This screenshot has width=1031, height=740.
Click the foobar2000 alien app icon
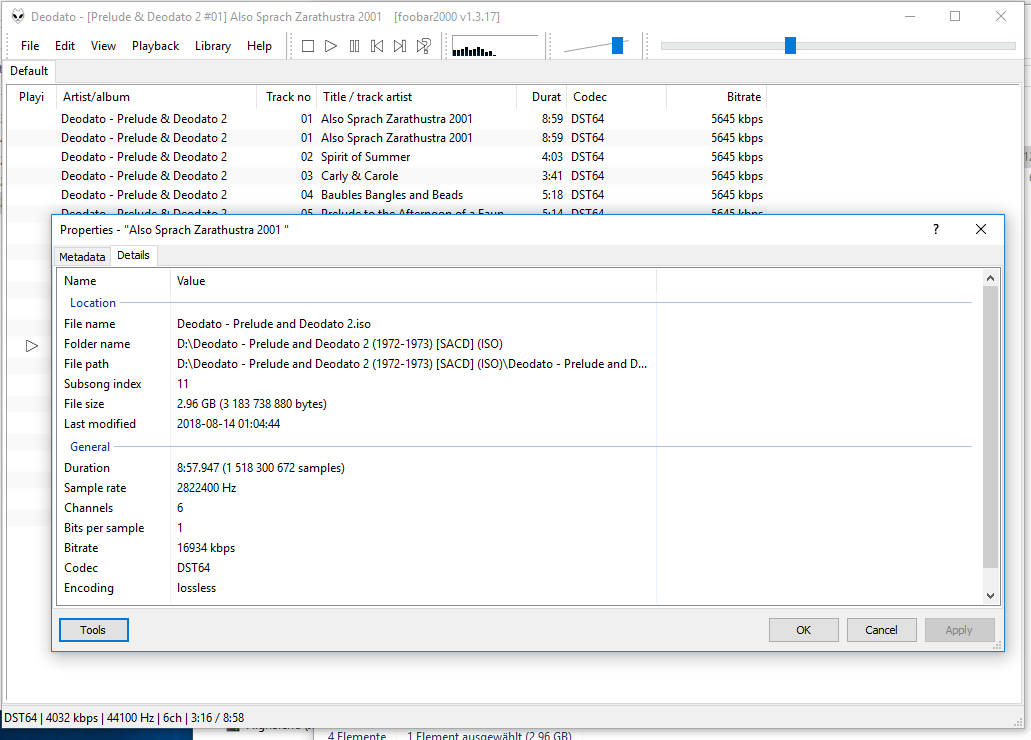(x=18, y=16)
